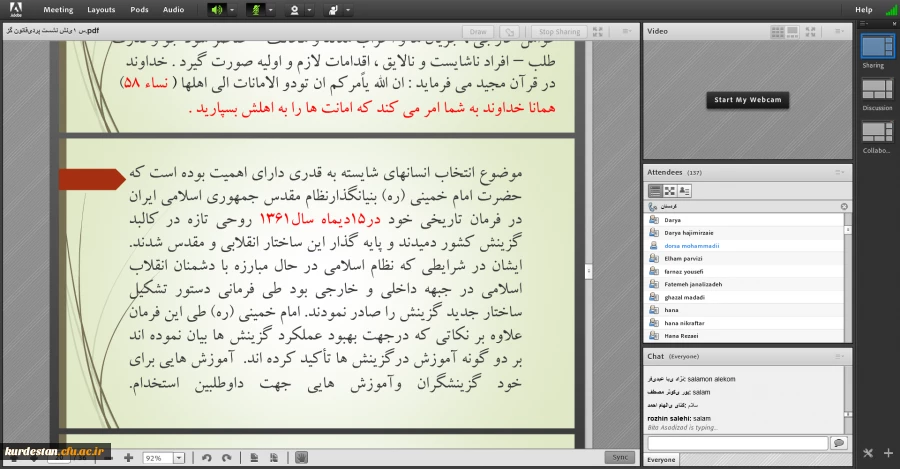The width and height of the screenshot is (900, 469).
Task: Expand the microphone options dropdown arrow
Action: (x=270, y=10)
